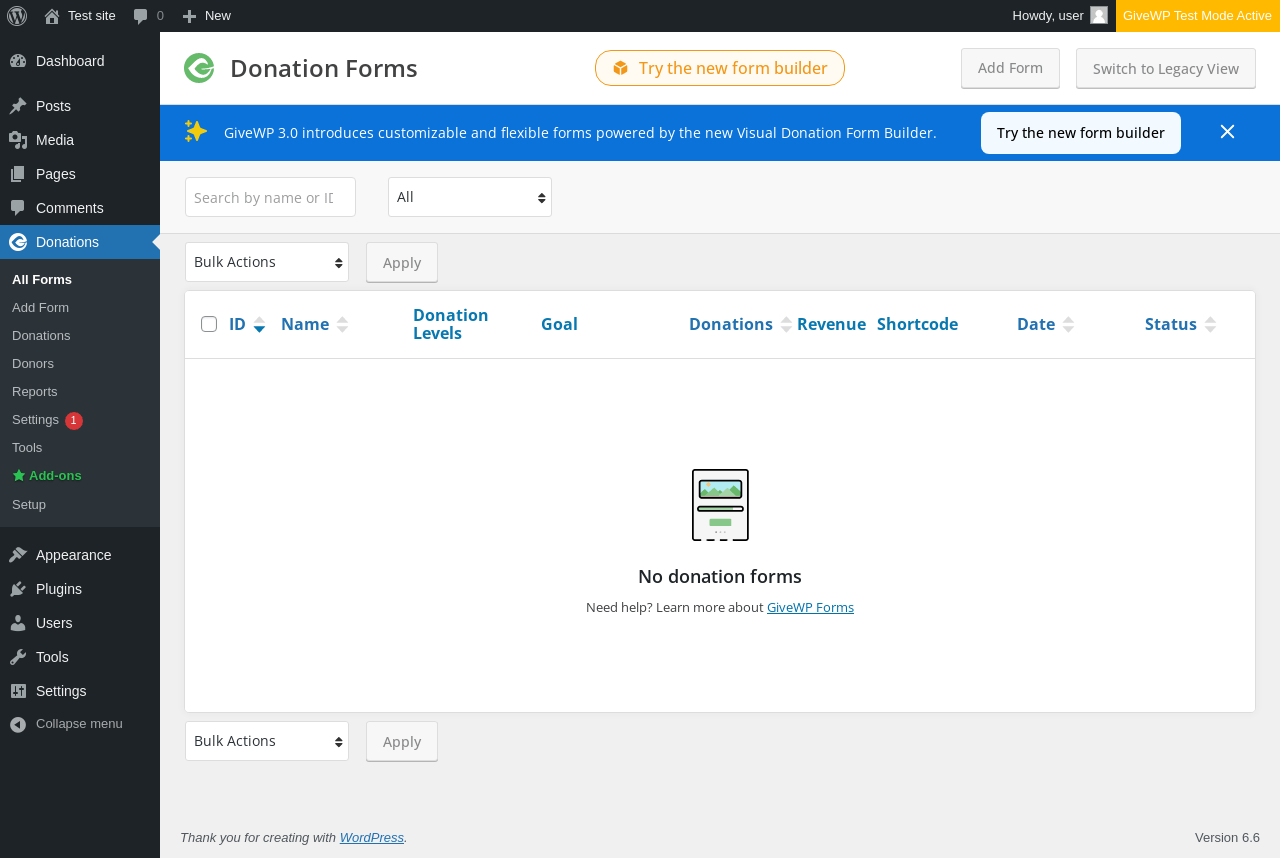Toggle the select all forms checkbox
This screenshot has width=1280, height=858.
209,324
